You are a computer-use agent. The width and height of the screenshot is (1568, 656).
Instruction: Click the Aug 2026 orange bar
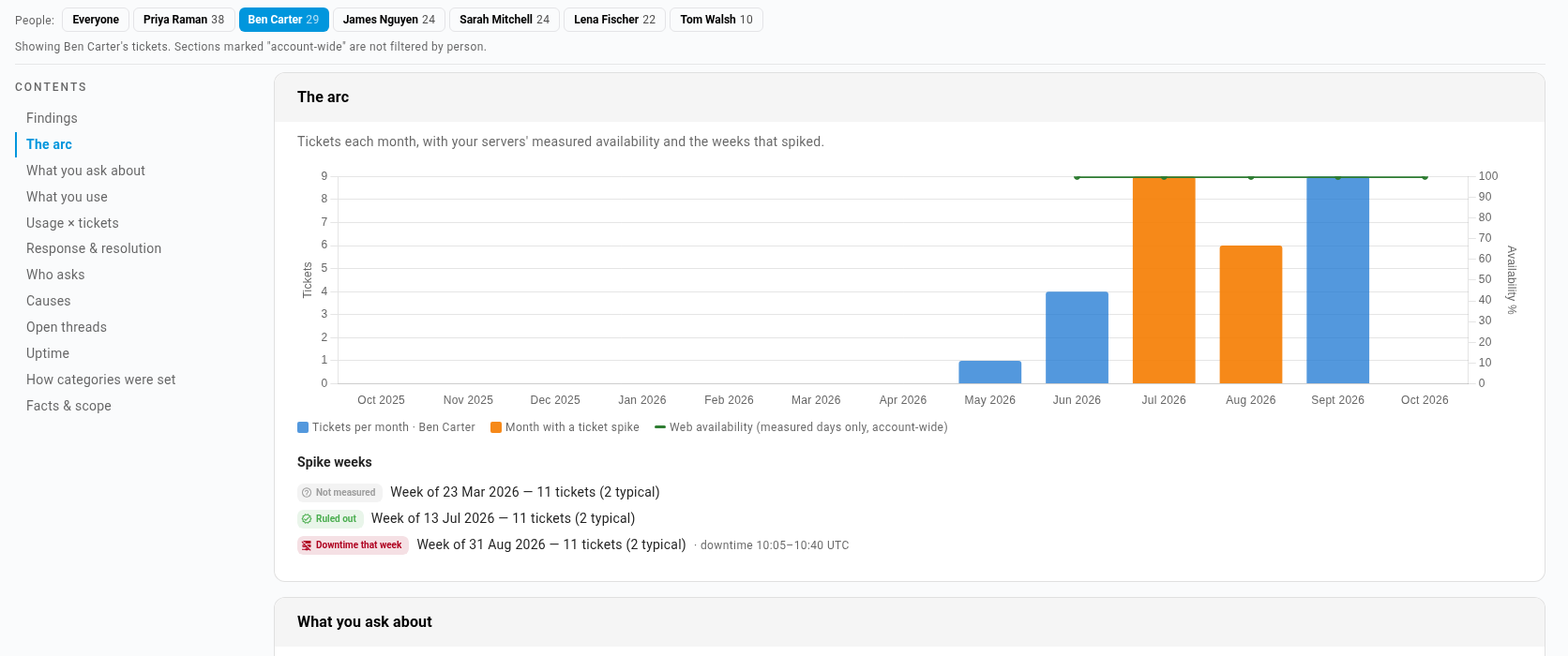pyautogui.click(x=1251, y=315)
